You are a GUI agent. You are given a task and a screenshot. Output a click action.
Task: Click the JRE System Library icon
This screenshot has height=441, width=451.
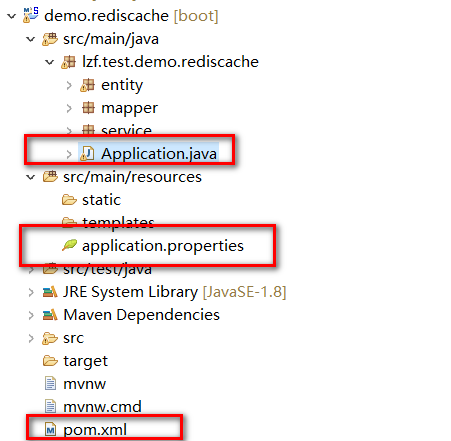click(x=50, y=292)
